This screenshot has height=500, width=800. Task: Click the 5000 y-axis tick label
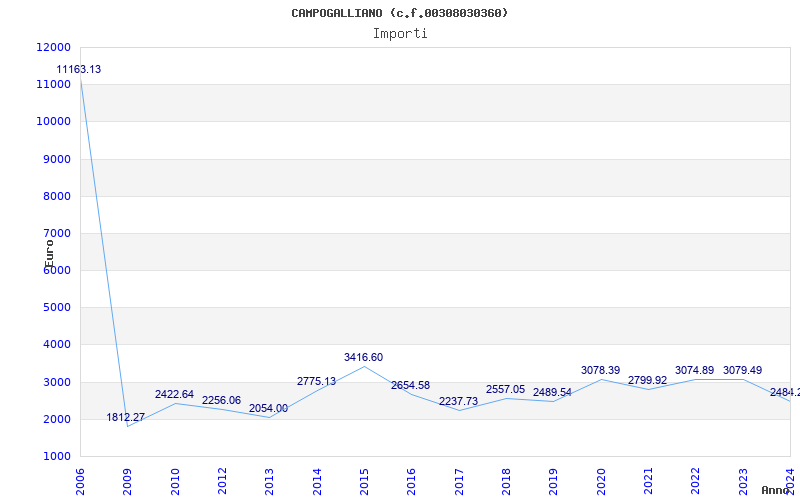55,308
